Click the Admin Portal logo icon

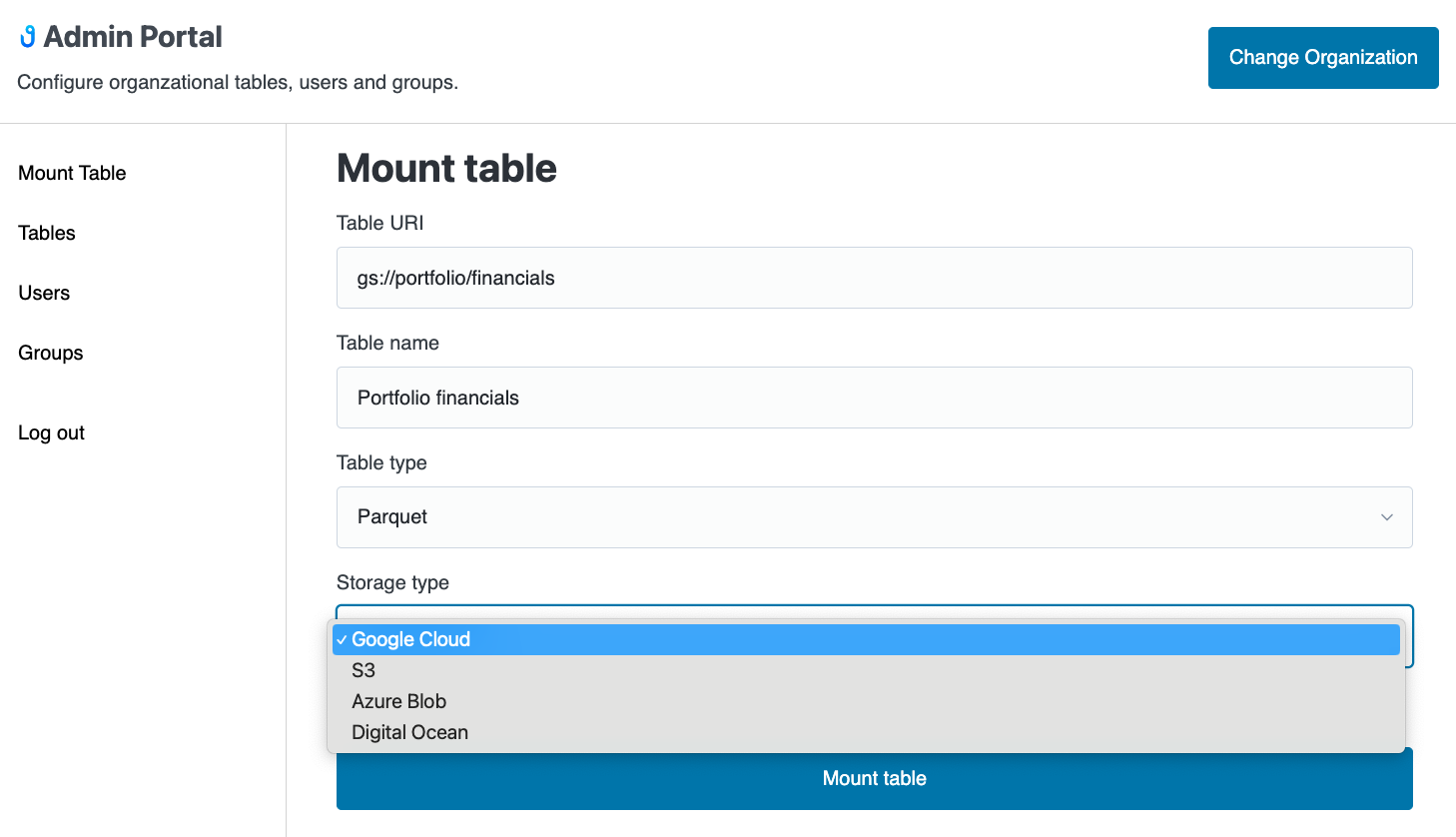tap(28, 37)
